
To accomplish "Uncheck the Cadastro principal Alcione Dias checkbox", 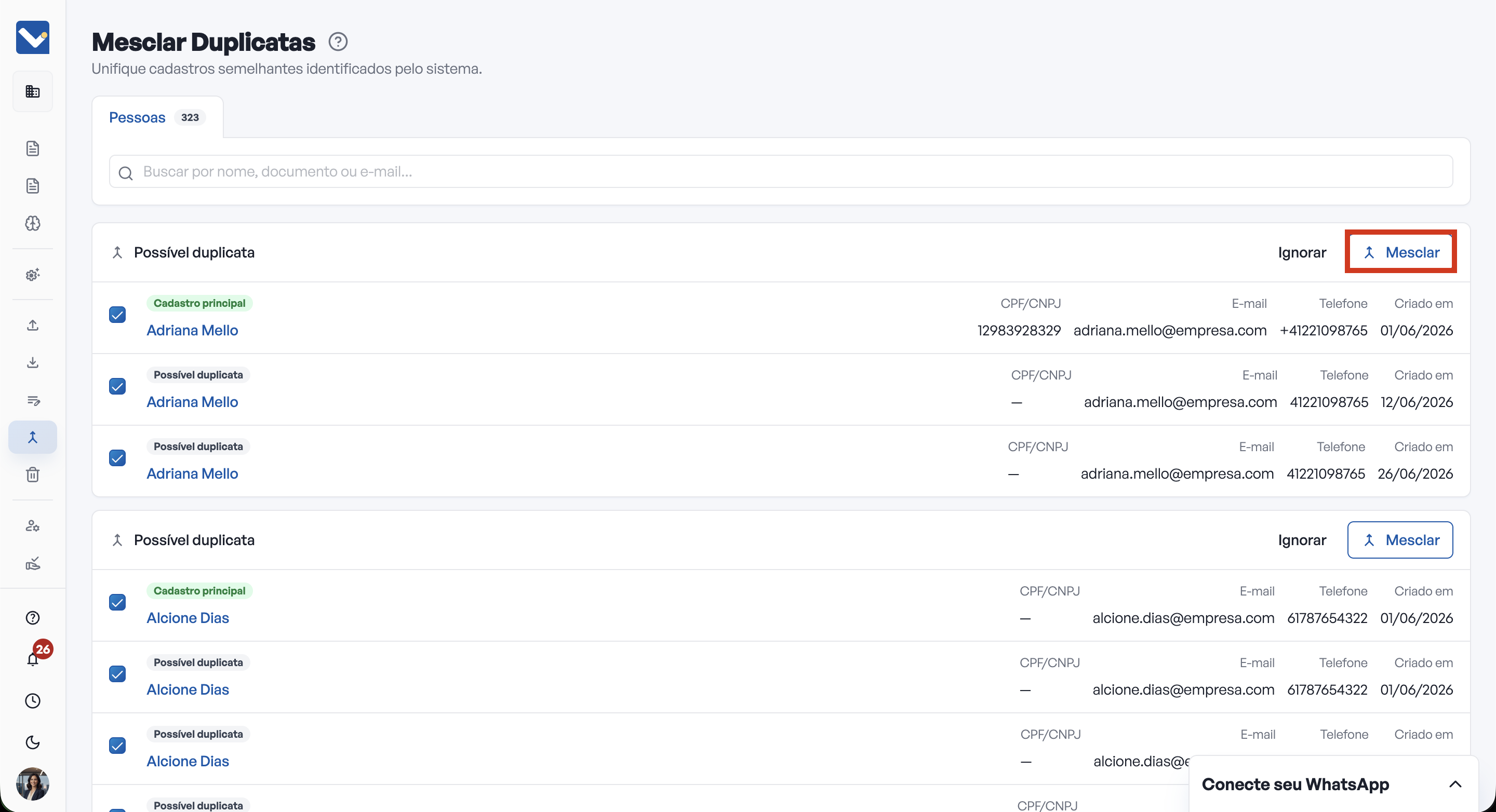I will 117,602.
